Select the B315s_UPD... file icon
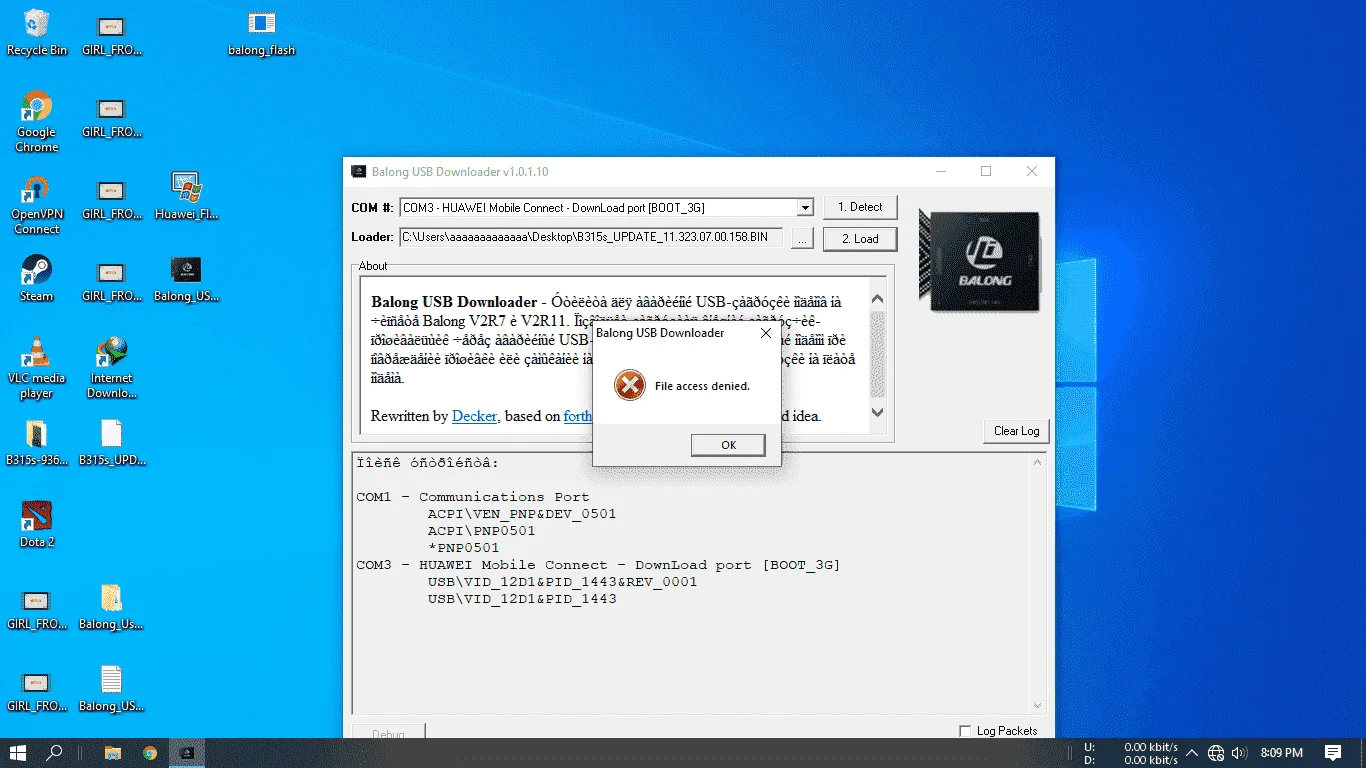Image resolution: width=1366 pixels, height=768 pixels. click(111, 443)
